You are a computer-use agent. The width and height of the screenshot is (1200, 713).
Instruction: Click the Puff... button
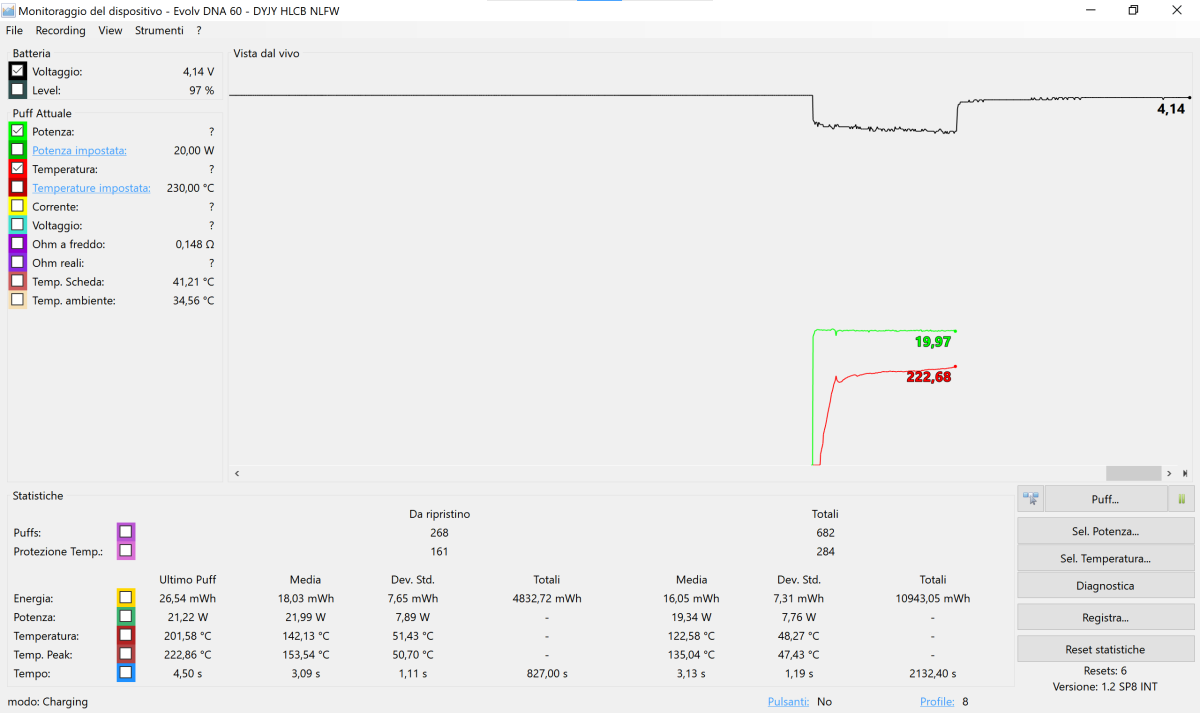point(1105,498)
